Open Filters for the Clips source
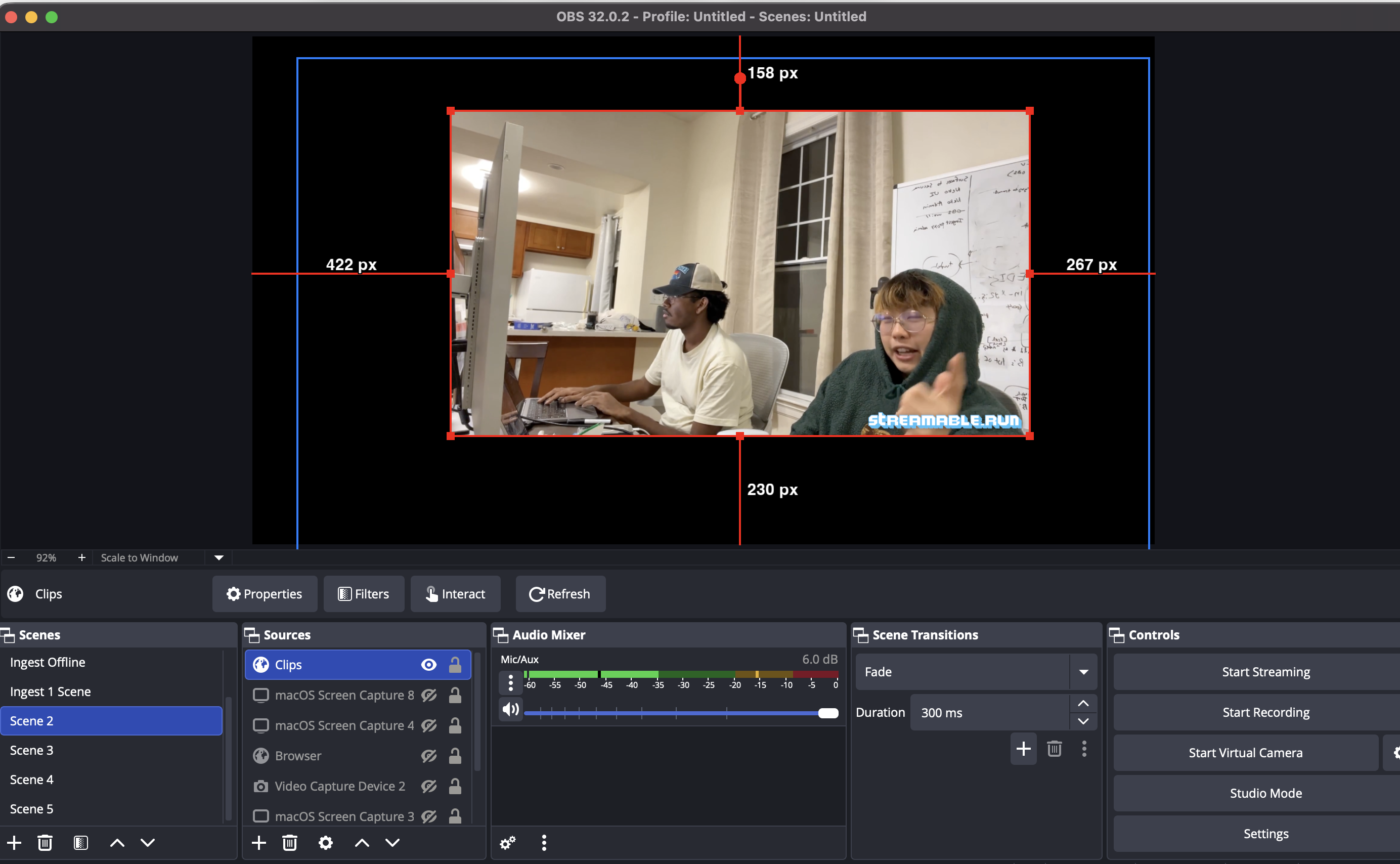The image size is (1400, 864). pyautogui.click(x=363, y=594)
